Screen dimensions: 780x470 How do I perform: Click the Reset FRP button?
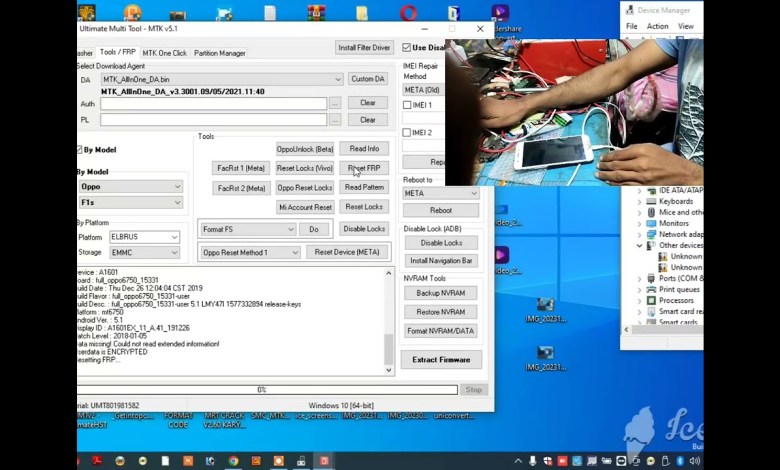coord(364,168)
